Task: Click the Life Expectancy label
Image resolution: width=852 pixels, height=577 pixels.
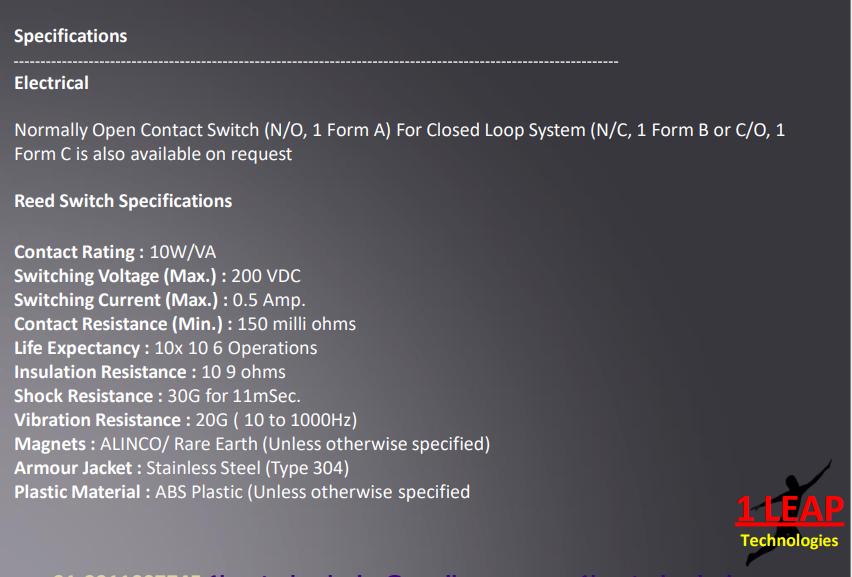Action: point(77,348)
